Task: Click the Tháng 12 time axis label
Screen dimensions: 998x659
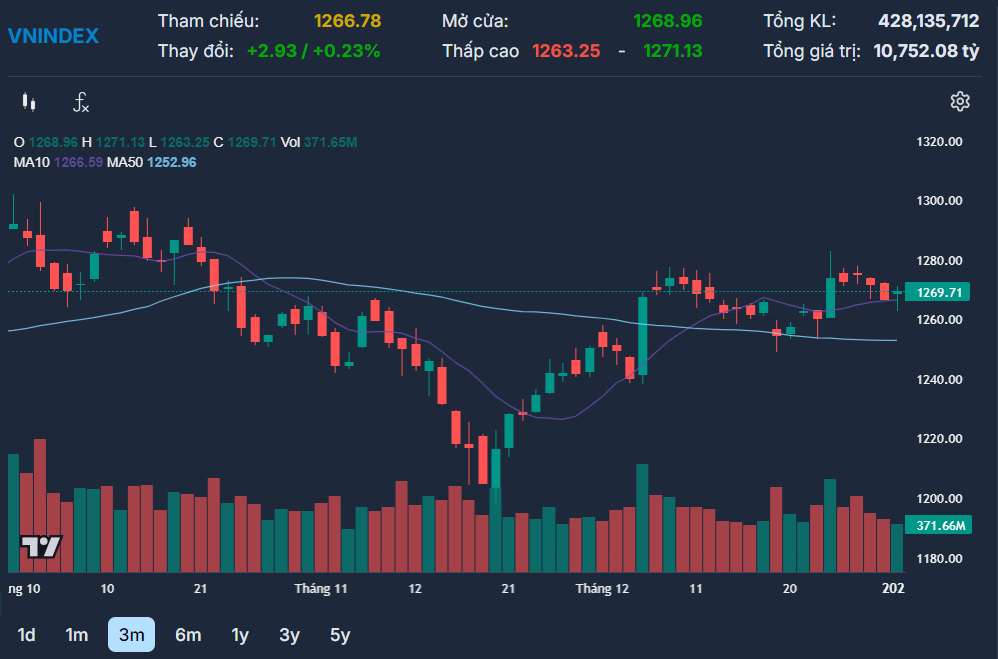Action: tap(602, 589)
